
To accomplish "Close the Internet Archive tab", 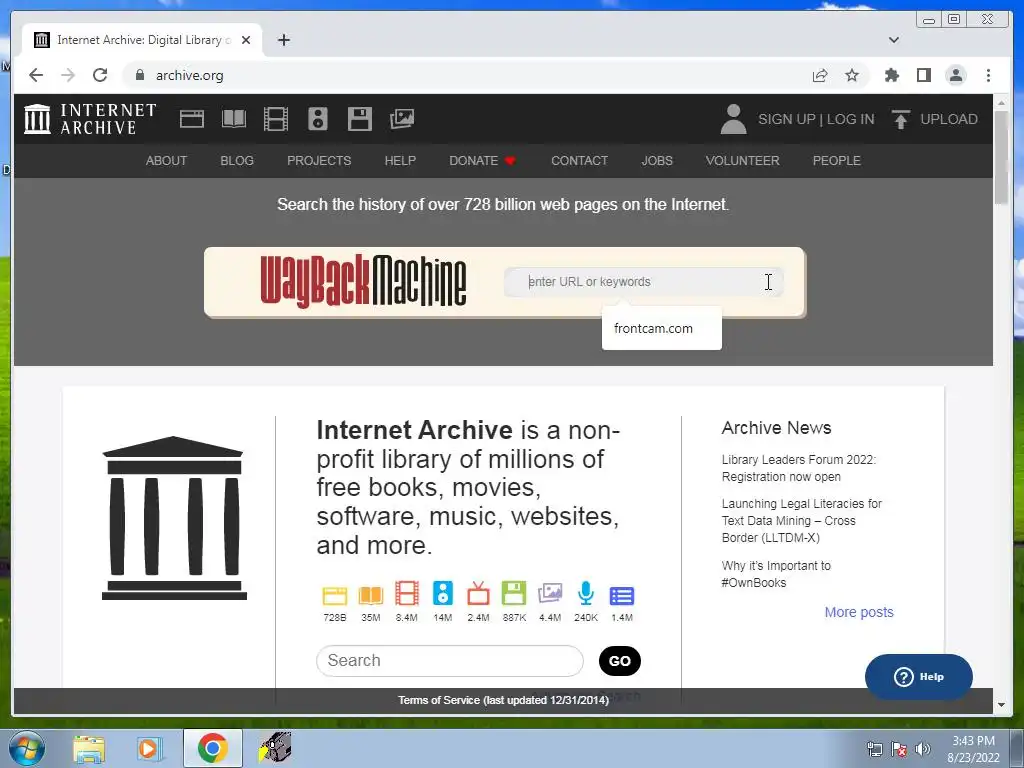I will pos(246,40).
